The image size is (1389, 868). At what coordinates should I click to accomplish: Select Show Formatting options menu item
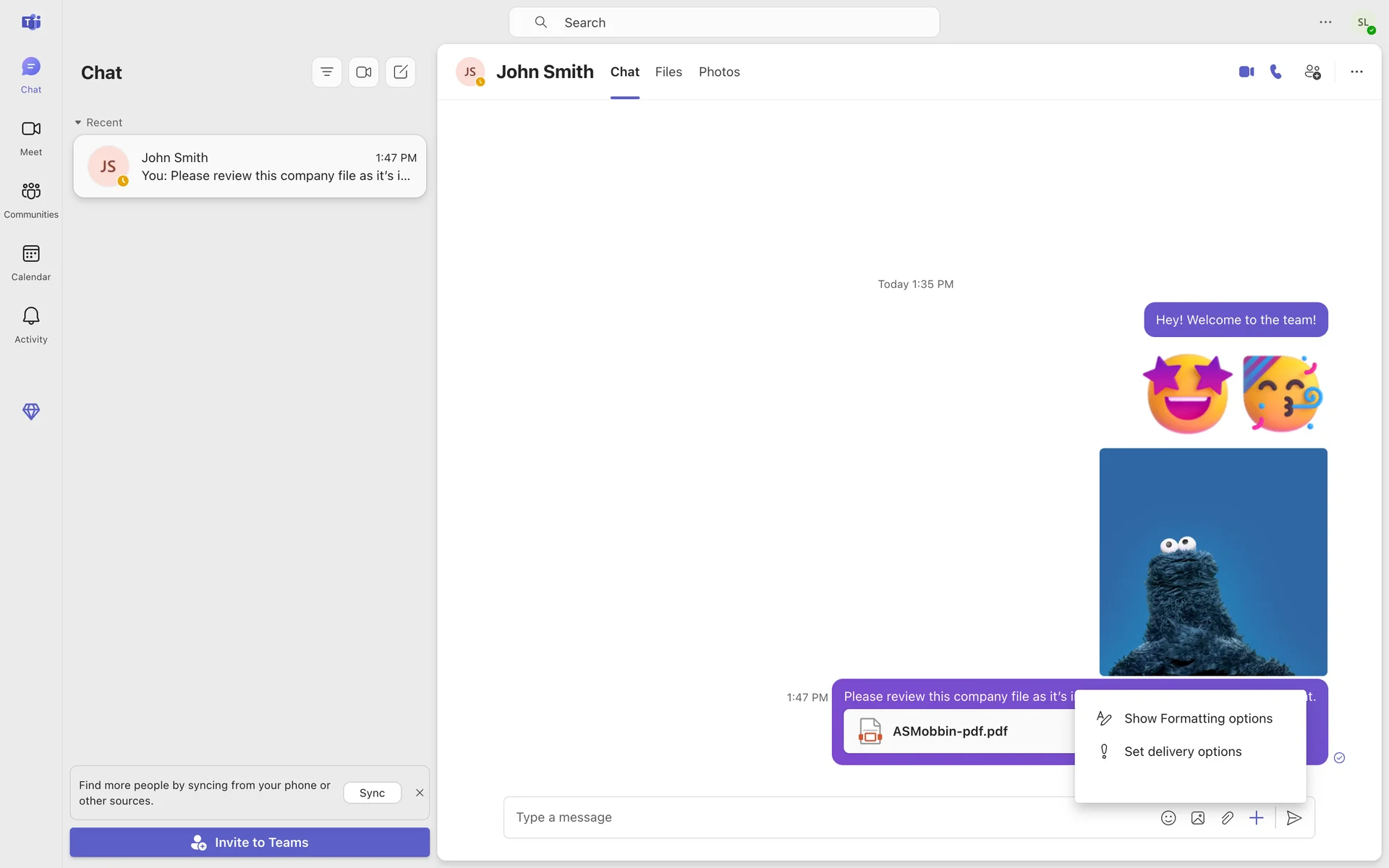(x=1197, y=718)
